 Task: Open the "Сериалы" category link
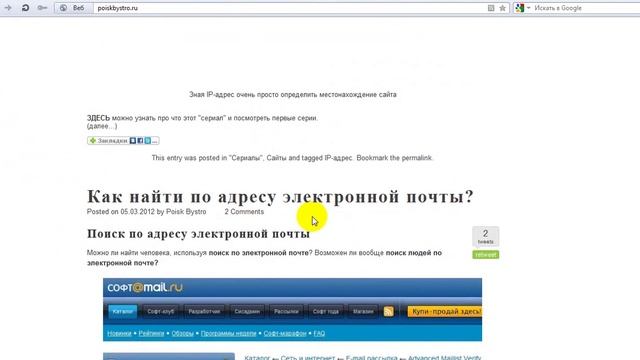coord(247,158)
